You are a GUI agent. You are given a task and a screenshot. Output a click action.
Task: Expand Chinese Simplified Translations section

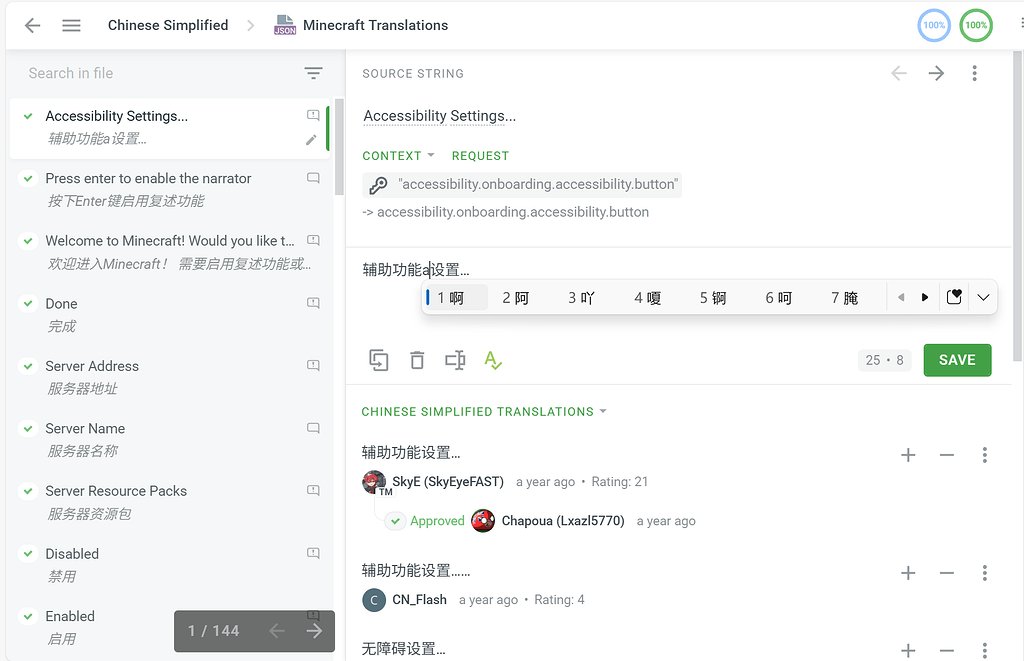coord(484,412)
